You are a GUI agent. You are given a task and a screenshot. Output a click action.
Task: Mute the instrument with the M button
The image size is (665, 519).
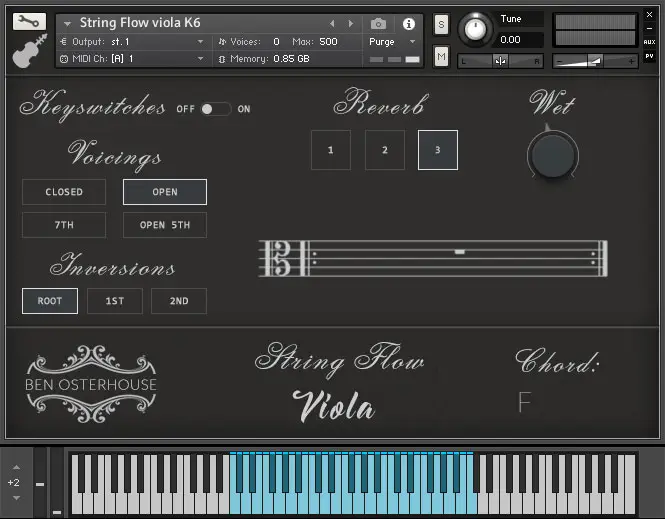point(441,56)
